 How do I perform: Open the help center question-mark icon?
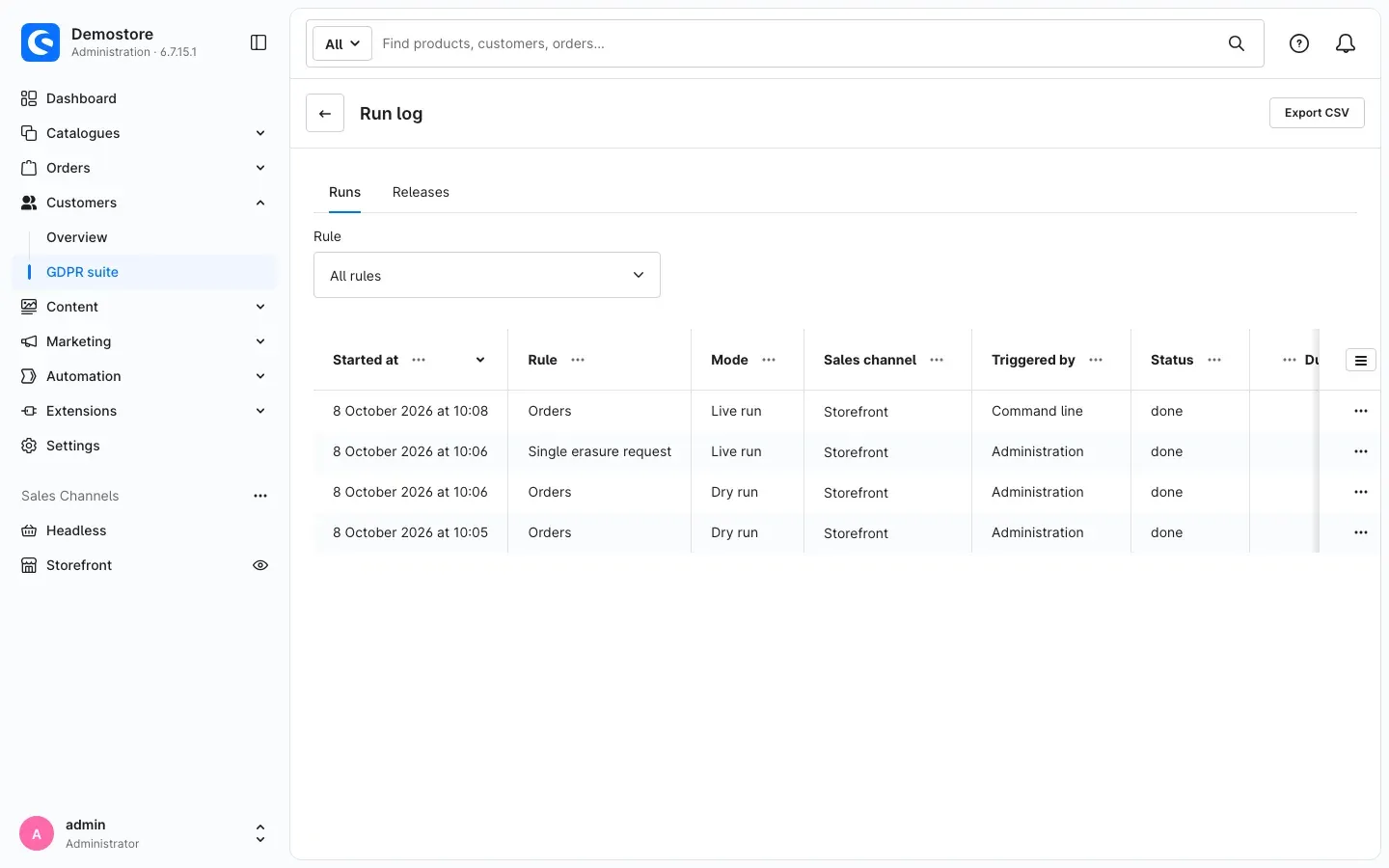point(1299,43)
